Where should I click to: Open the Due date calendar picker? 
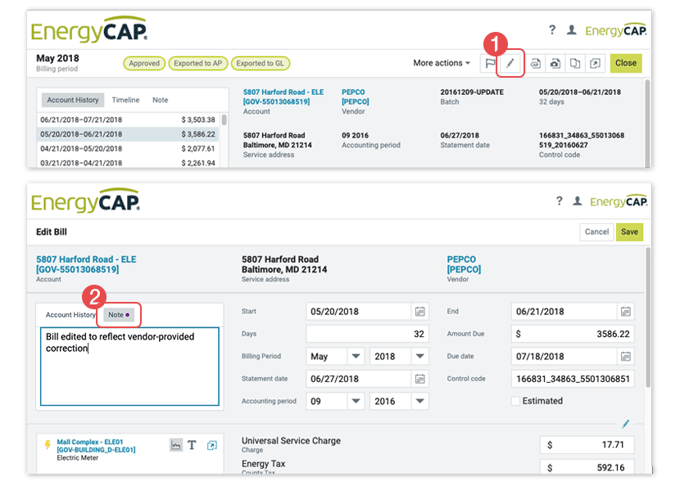[x=626, y=356]
